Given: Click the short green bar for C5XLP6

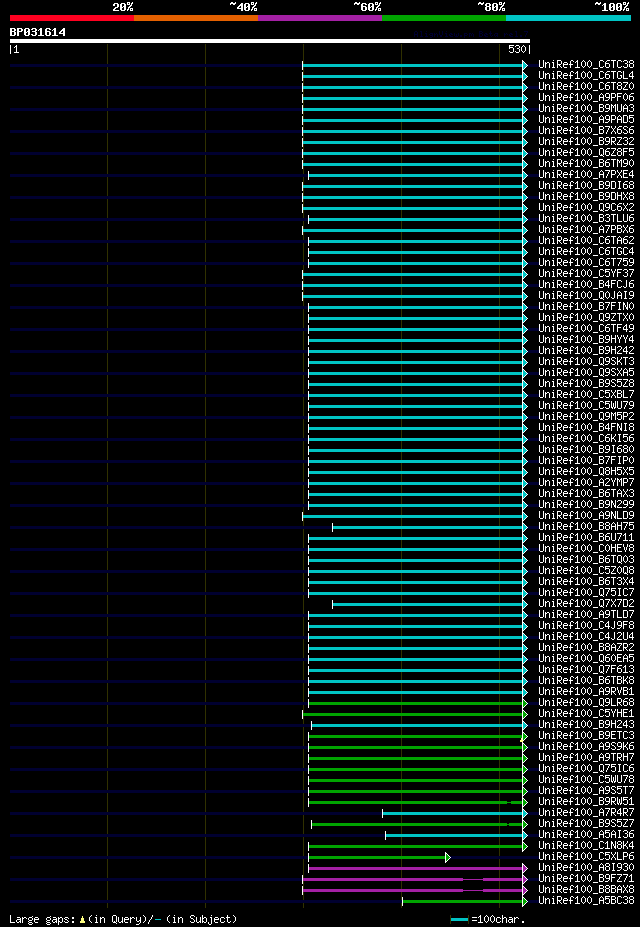Looking at the screenshot, I should [x=378, y=857].
